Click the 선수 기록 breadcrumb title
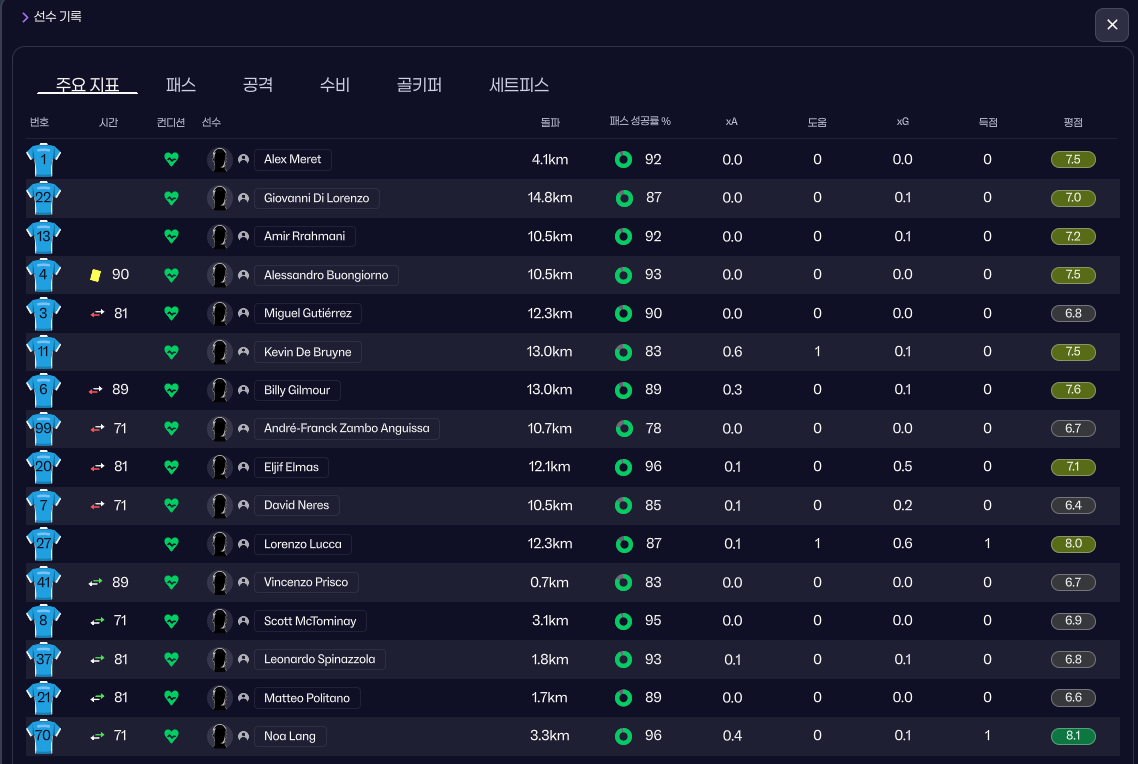The height and width of the screenshot is (764, 1138). (x=57, y=17)
